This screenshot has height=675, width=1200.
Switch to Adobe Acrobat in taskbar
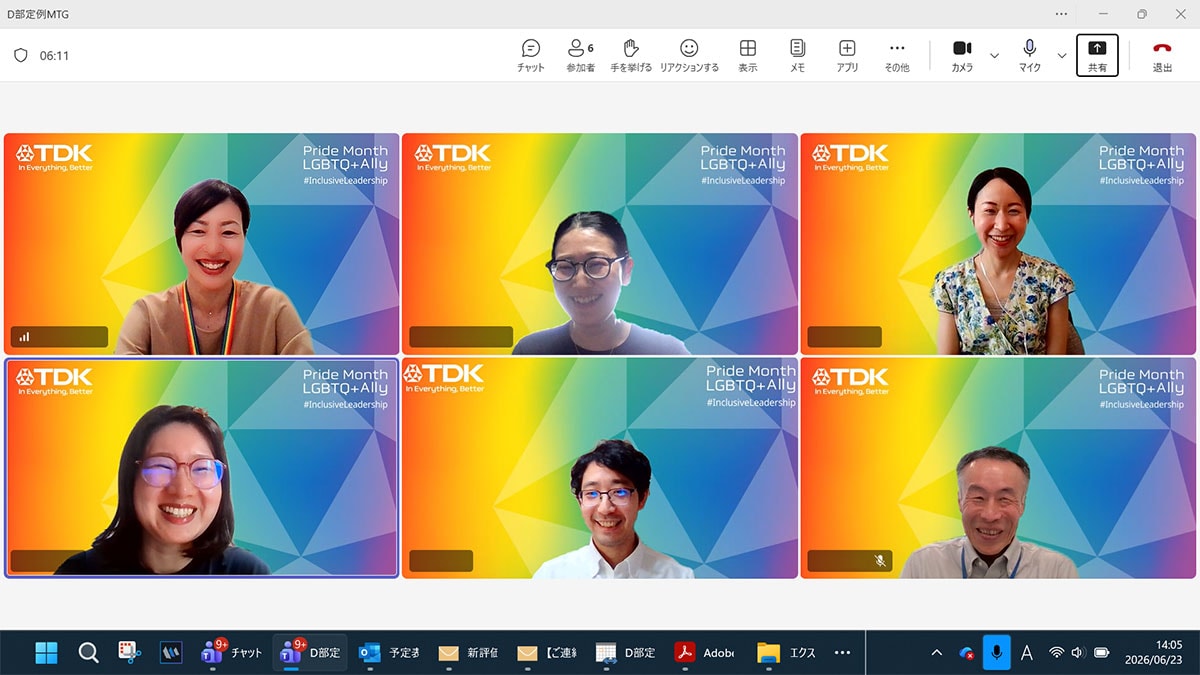click(x=705, y=653)
